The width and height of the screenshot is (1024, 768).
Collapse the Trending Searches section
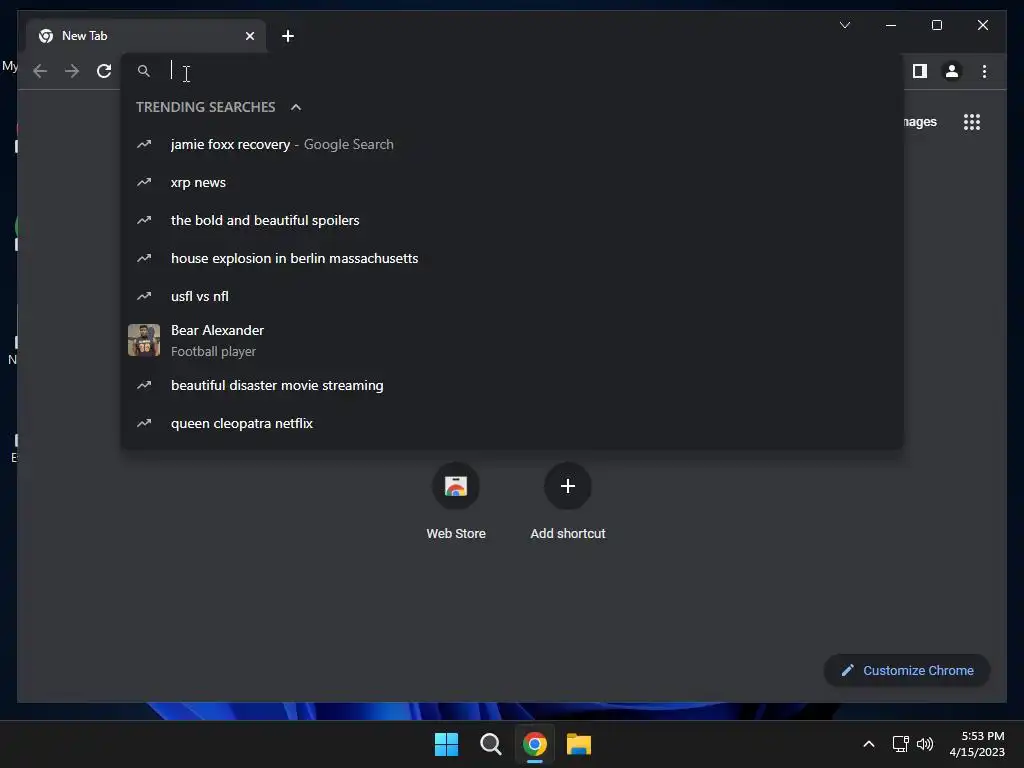(x=296, y=107)
